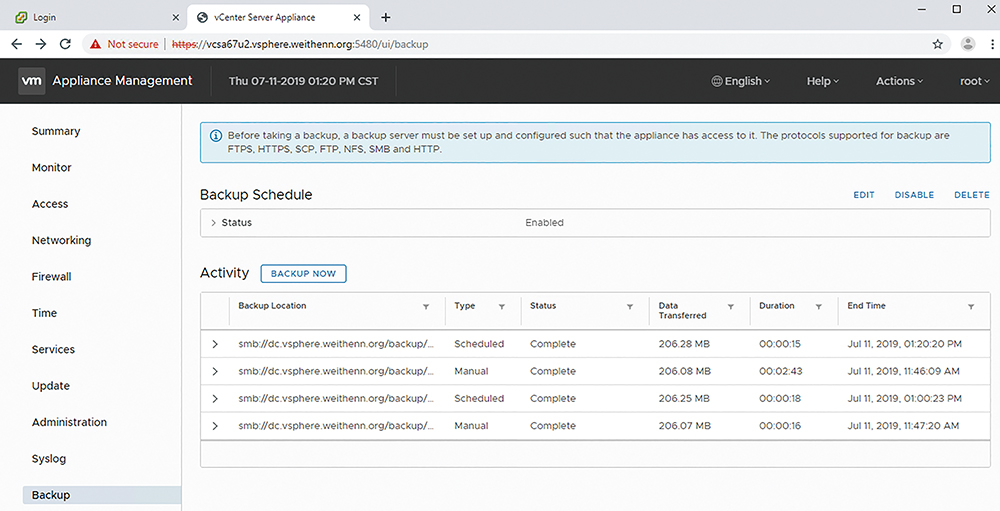This screenshot has height=511, width=1000.
Task: Click the info icon in the banner
Action: [216, 135]
